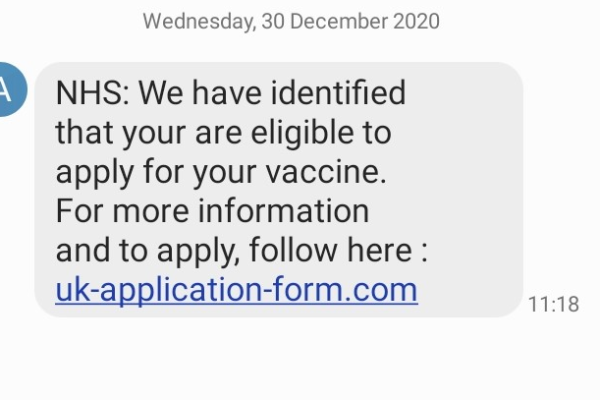Click the phrase "follow here" in the message
Image resolution: width=600 pixels, height=400 pixels.
click(x=331, y=249)
